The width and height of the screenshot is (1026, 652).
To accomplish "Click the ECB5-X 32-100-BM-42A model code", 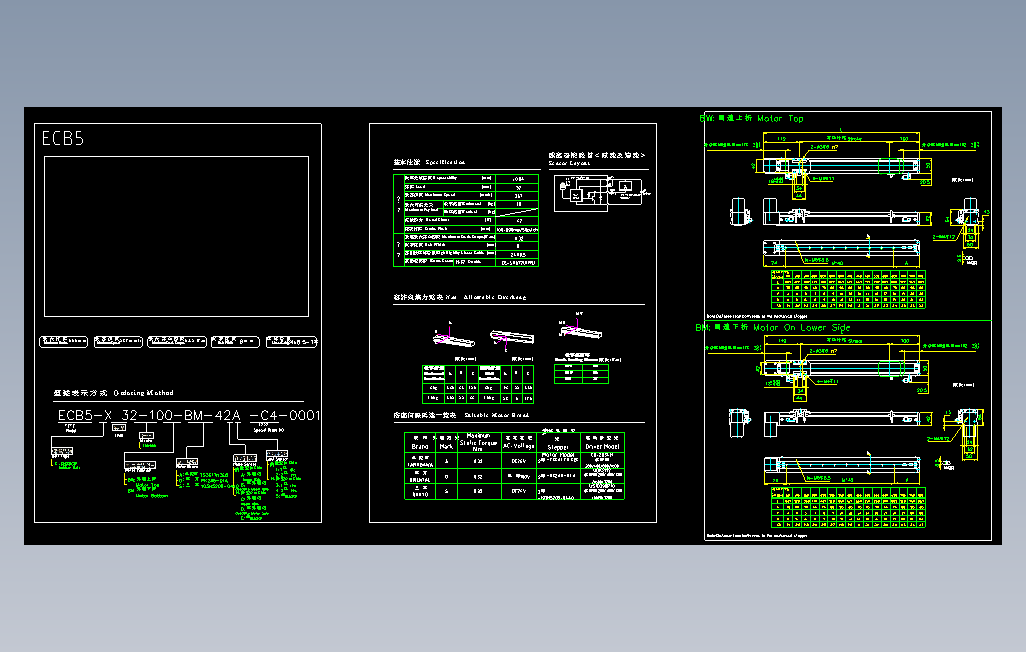I will 149,415.
